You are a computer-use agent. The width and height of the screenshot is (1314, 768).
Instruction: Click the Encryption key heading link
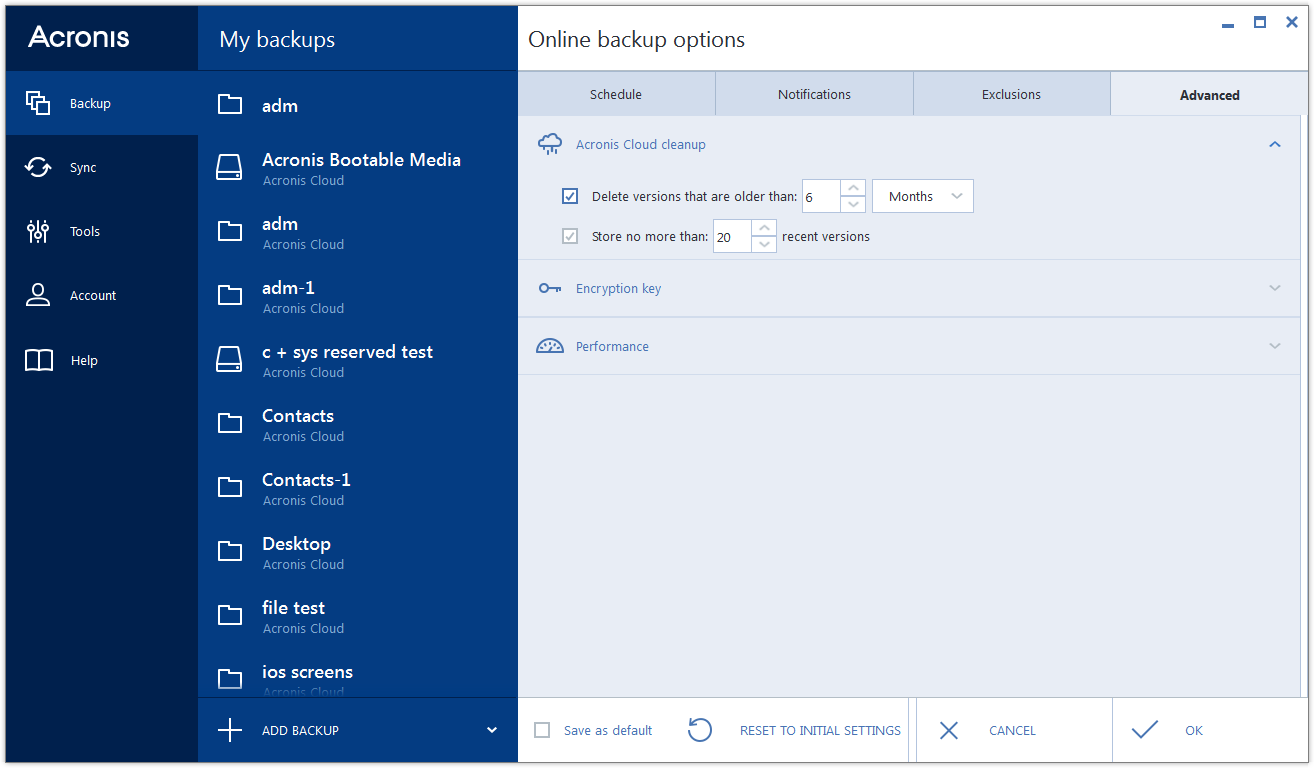[618, 288]
